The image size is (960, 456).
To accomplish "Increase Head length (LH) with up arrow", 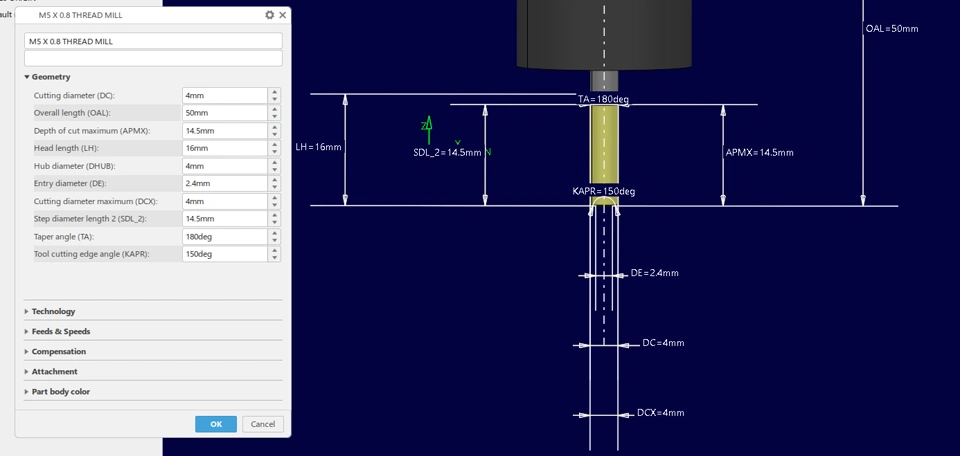I will pos(275,144).
